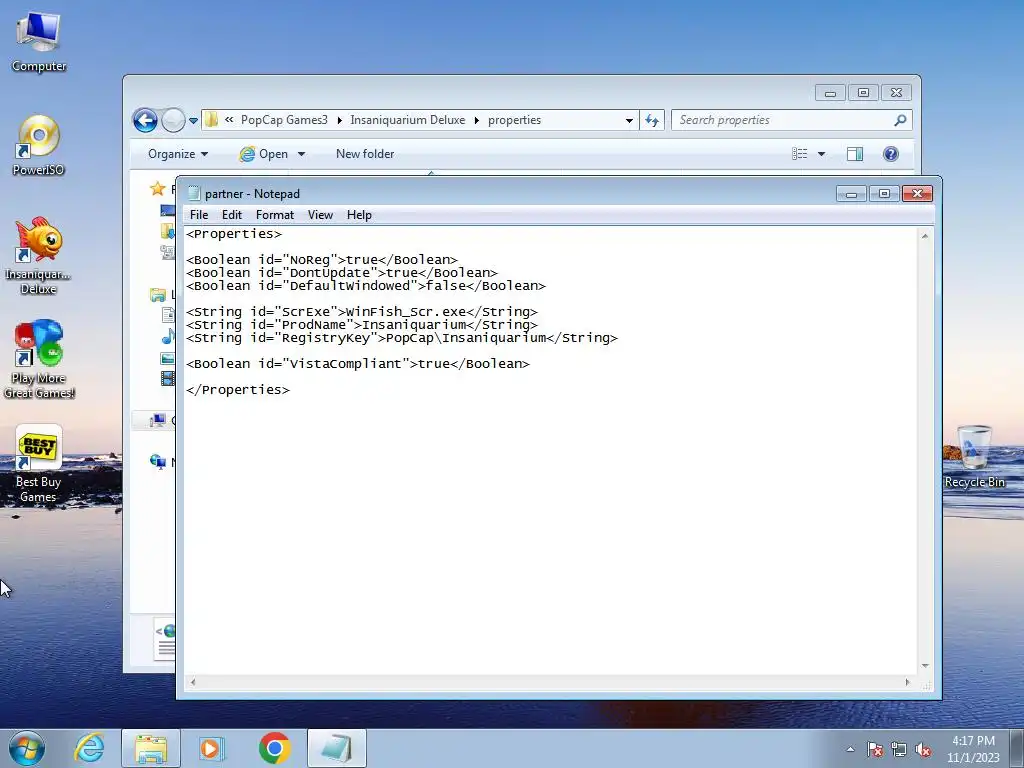
Task: Launch Google Chrome from the taskbar
Action: (274, 748)
